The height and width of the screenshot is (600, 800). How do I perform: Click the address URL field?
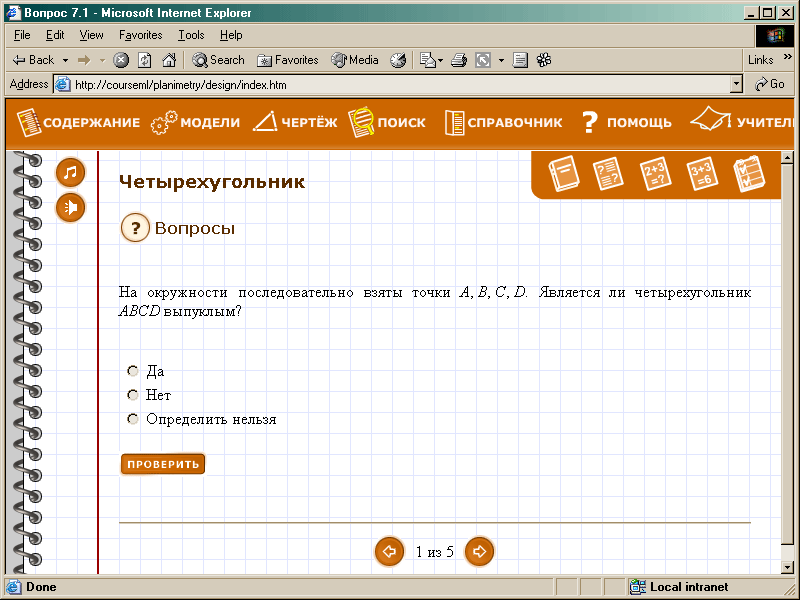coord(400,85)
